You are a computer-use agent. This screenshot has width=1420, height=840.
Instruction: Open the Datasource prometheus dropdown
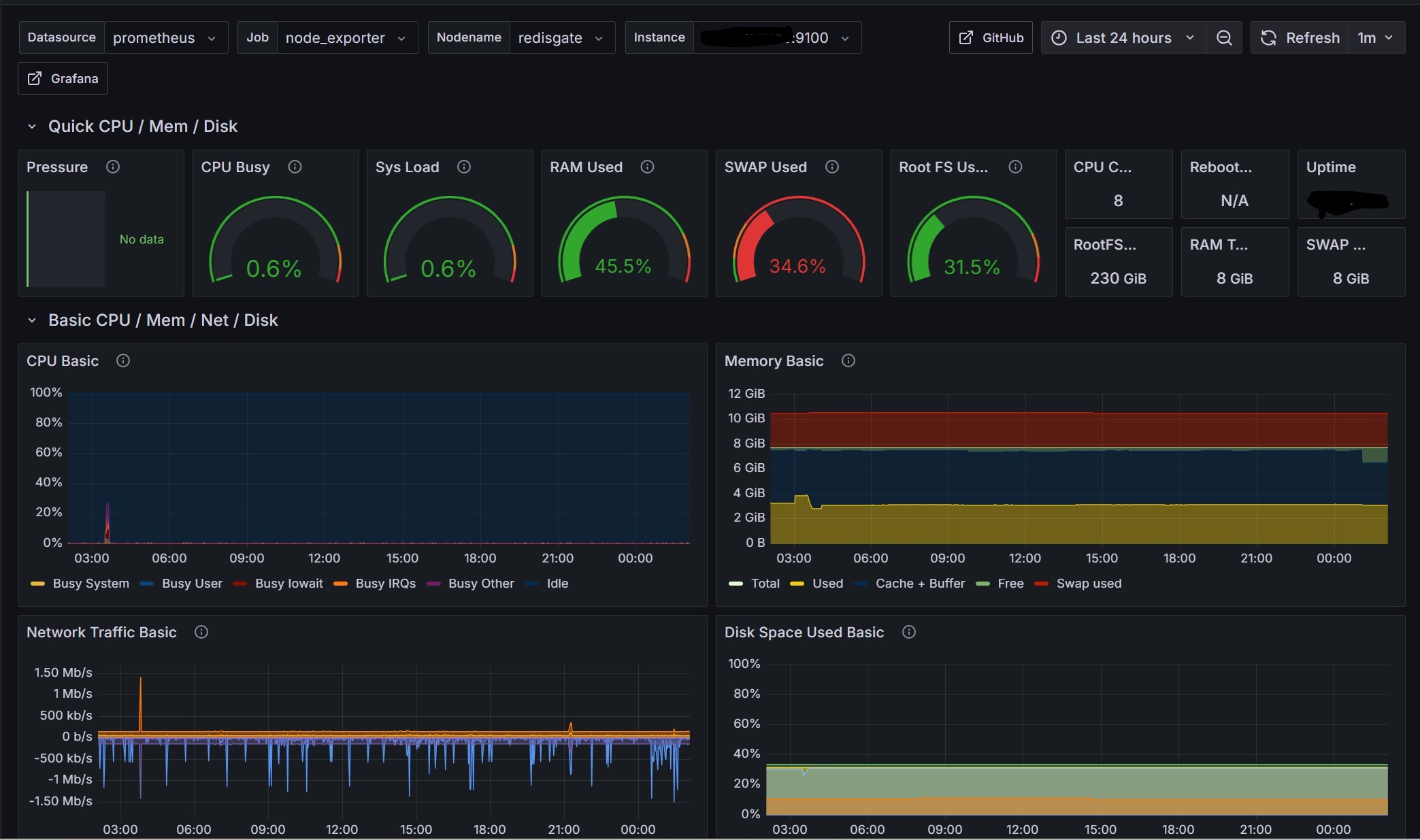(163, 37)
